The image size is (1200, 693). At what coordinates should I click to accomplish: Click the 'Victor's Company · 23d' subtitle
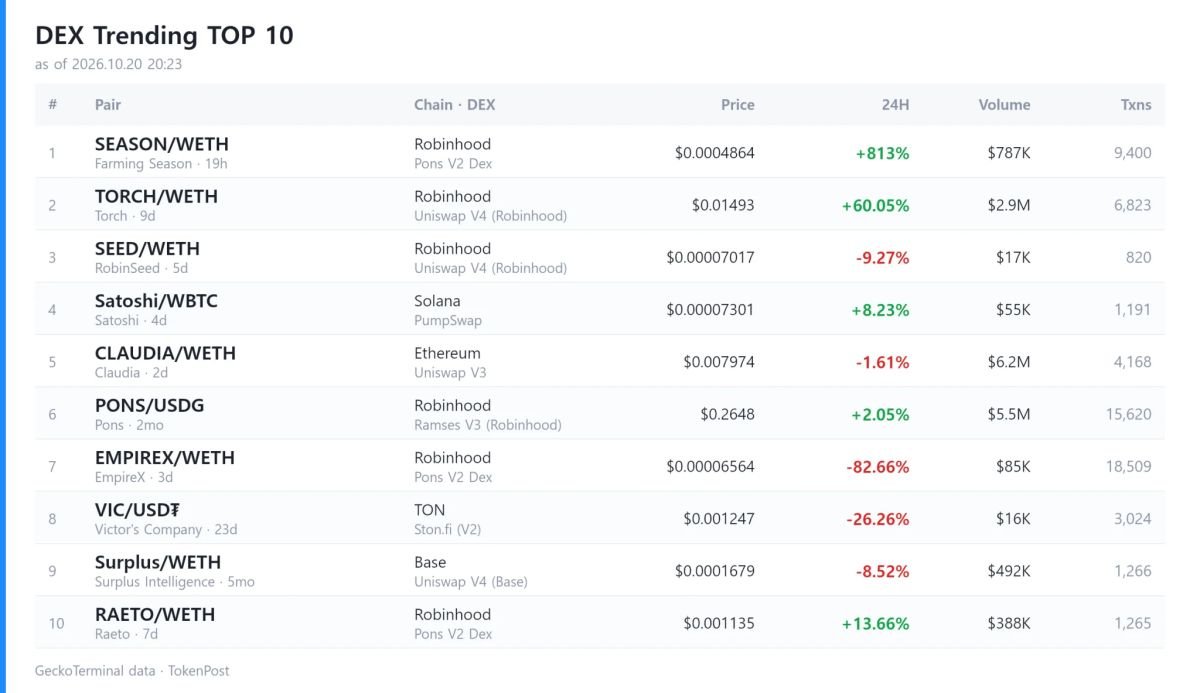pyautogui.click(x=166, y=530)
